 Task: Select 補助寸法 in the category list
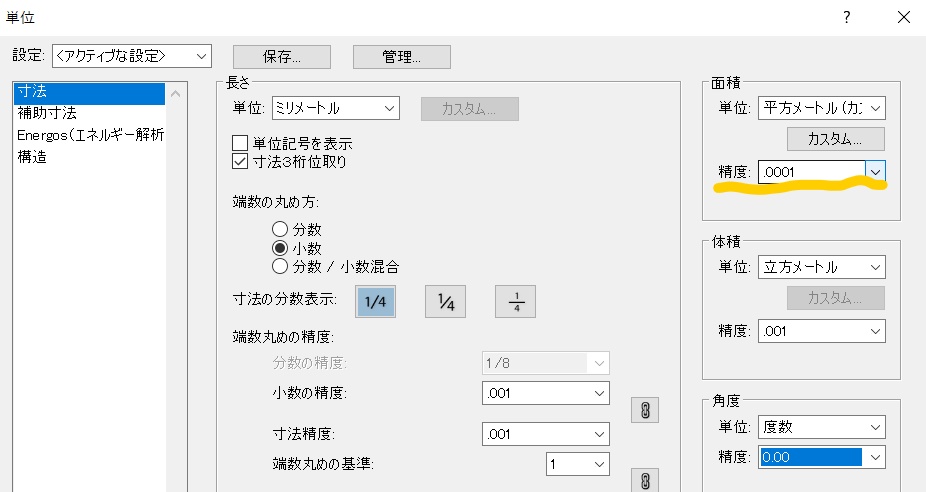(47, 113)
